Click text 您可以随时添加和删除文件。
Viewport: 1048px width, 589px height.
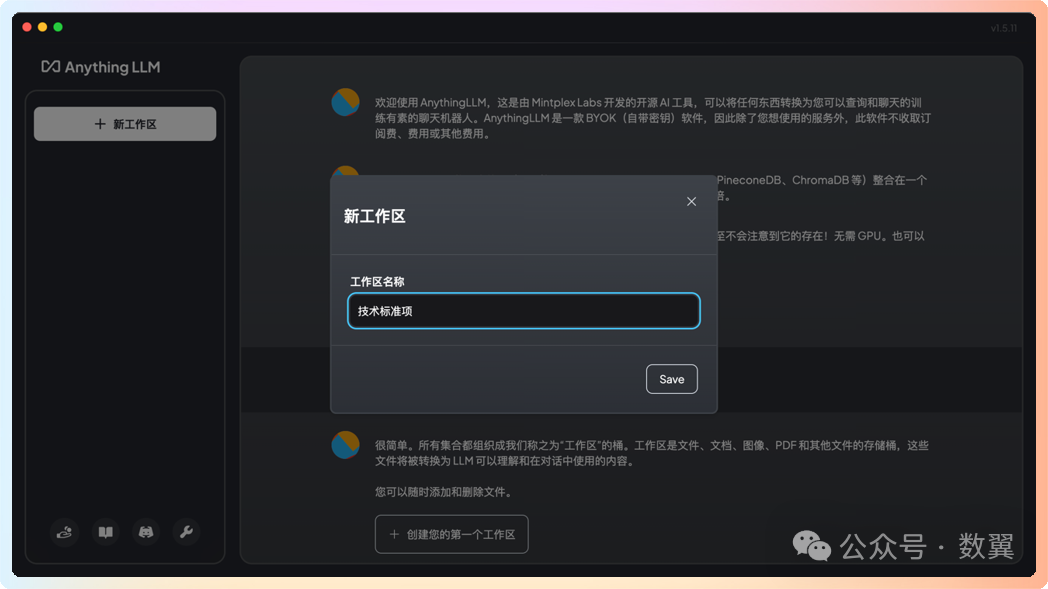pyautogui.click(x=445, y=492)
